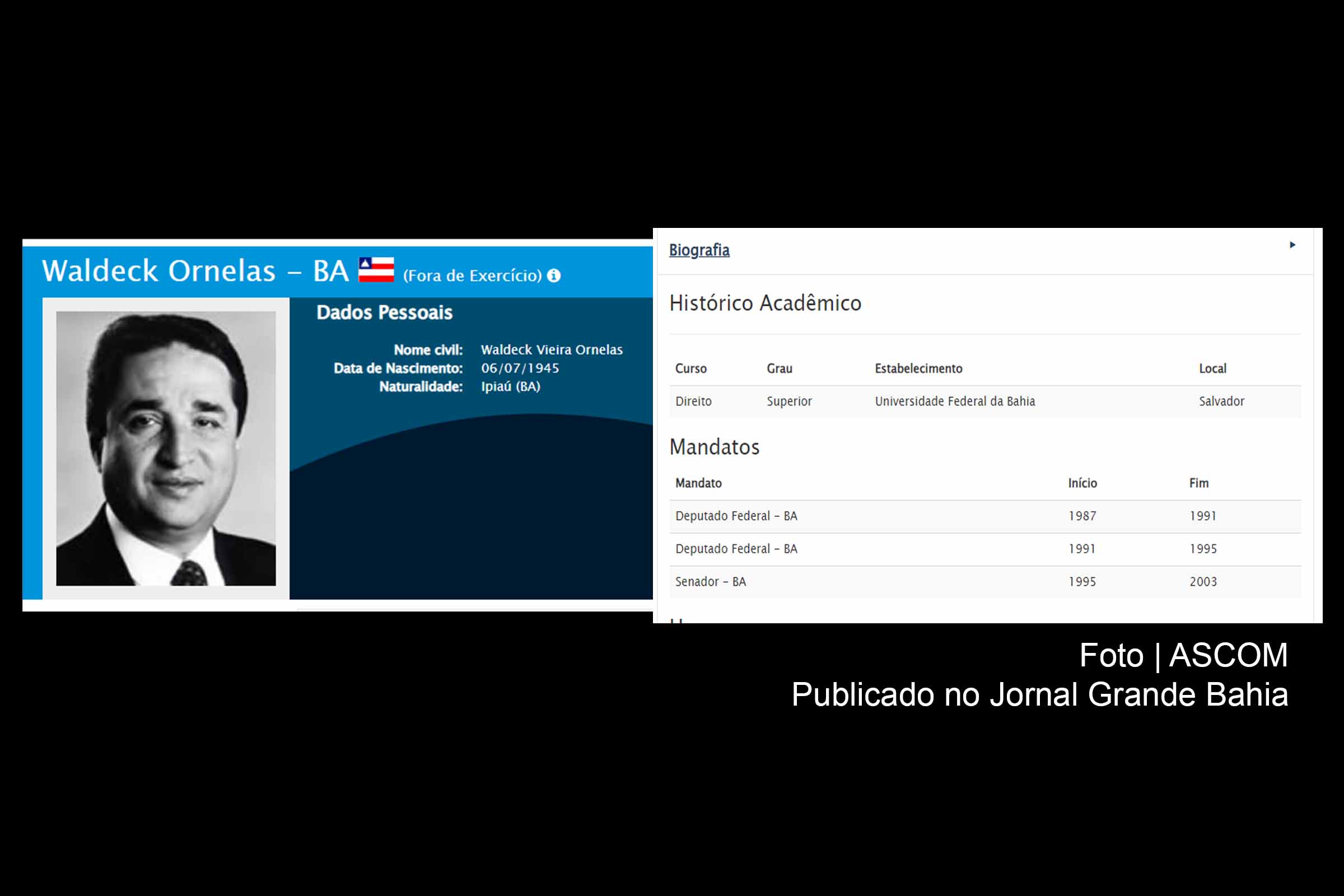Click the Estabelecimento column header
This screenshot has width=1344, height=896.
point(918,368)
